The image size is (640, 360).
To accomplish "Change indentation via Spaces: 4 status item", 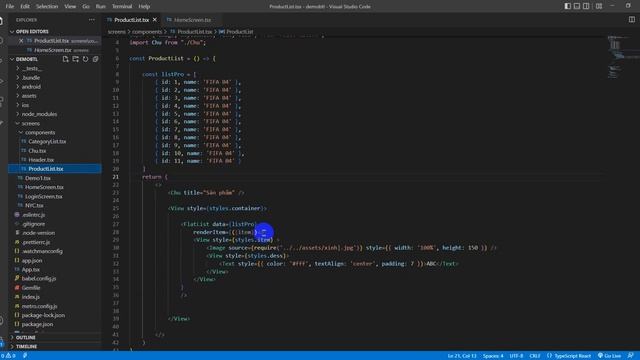I will click(493, 356).
